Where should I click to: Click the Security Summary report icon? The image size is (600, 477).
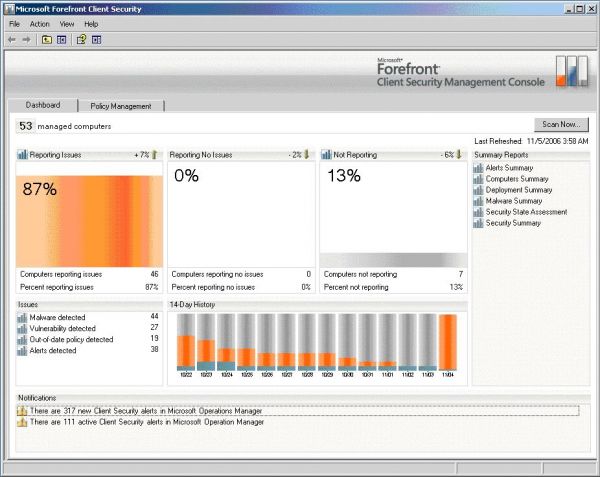coord(478,223)
